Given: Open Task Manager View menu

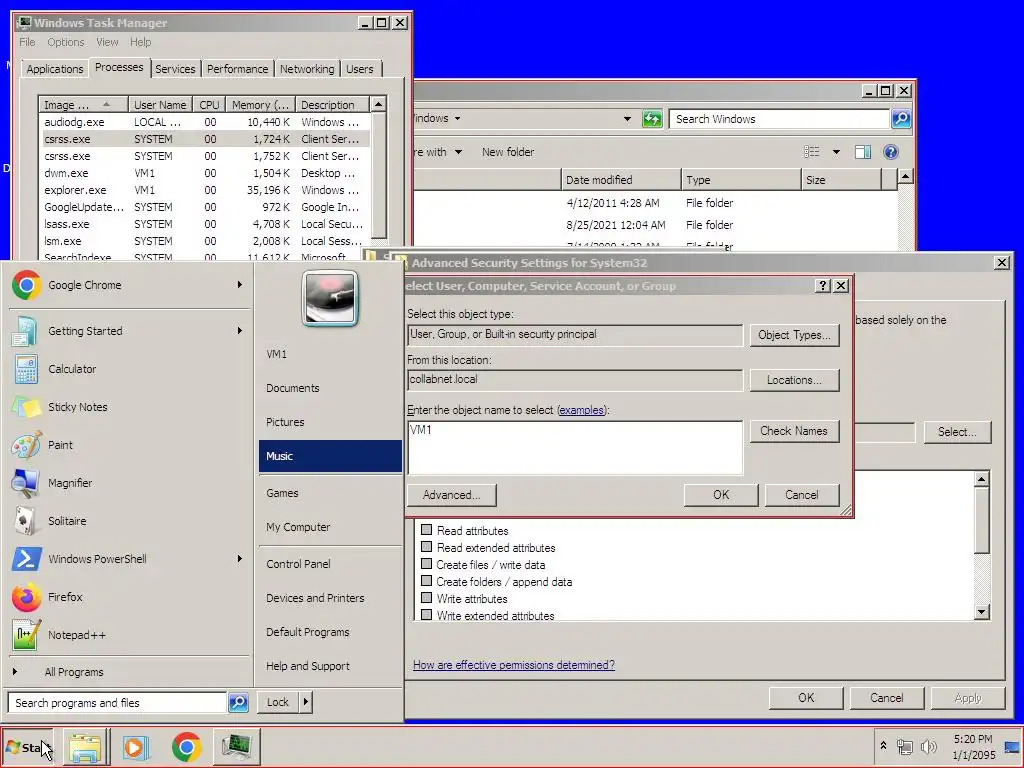Looking at the screenshot, I should point(107,42).
